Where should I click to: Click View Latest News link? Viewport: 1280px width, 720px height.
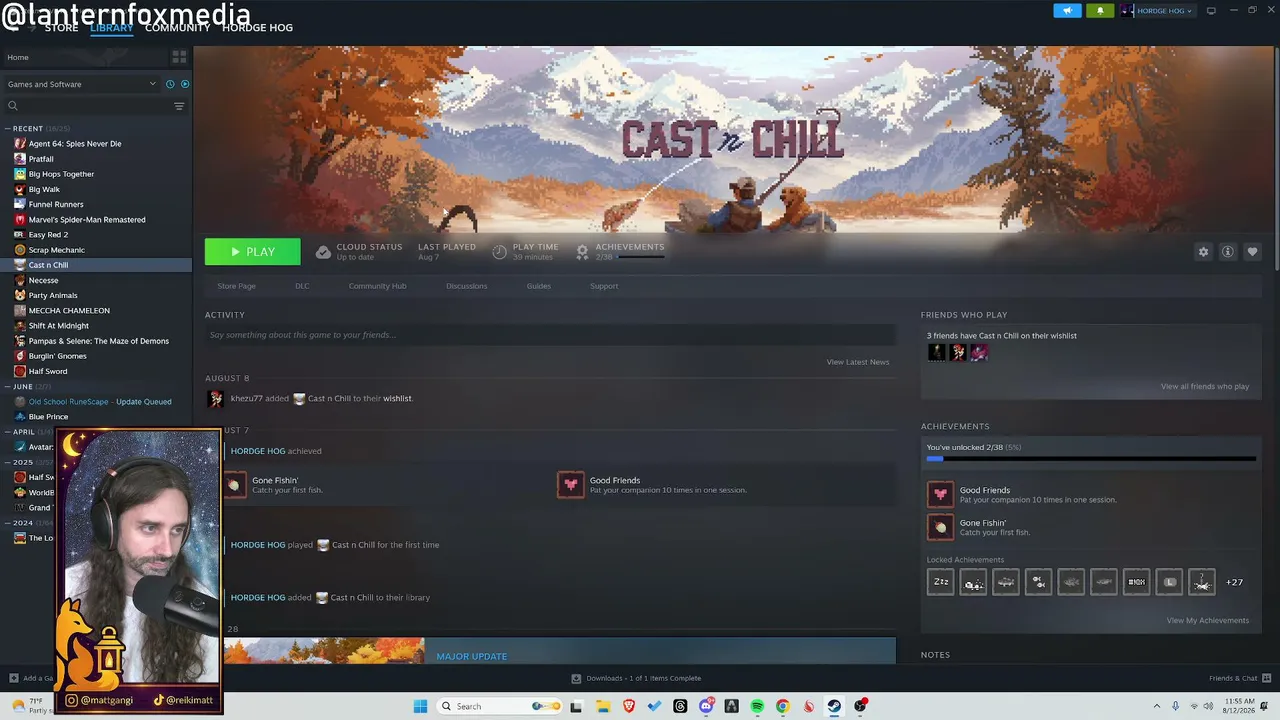coord(858,362)
